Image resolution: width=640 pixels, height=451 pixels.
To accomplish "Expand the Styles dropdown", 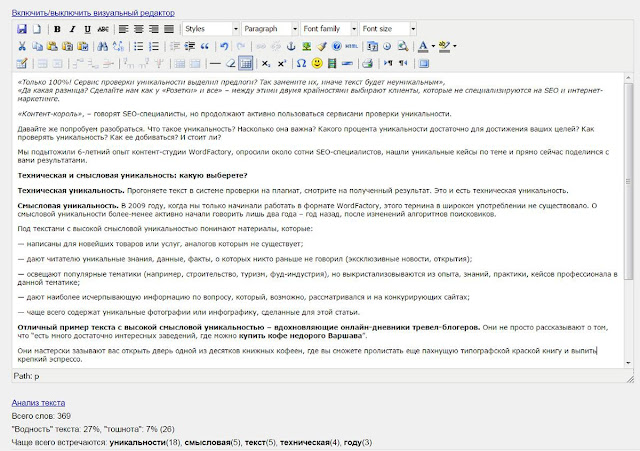I will pos(210,29).
